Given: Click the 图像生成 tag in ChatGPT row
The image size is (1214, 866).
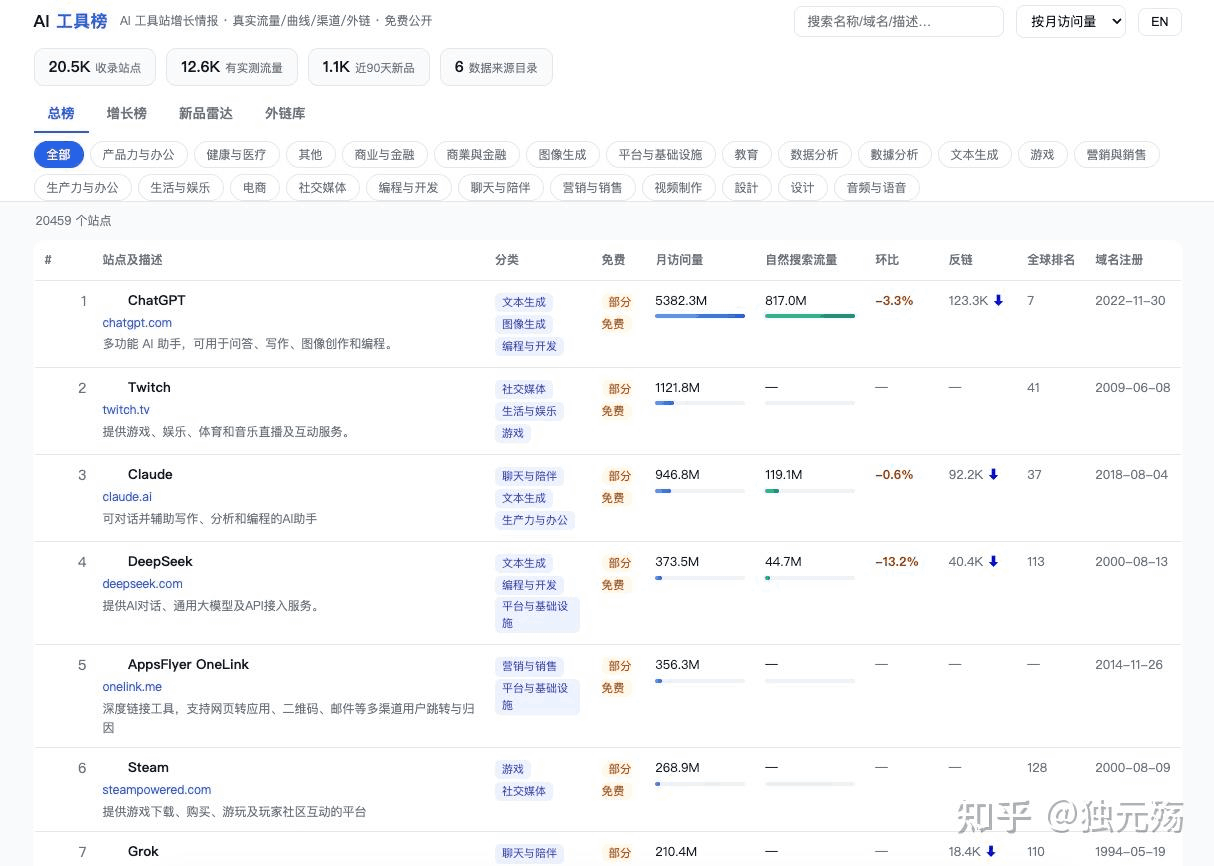Looking at the screenshot, I should click(524, 324).
